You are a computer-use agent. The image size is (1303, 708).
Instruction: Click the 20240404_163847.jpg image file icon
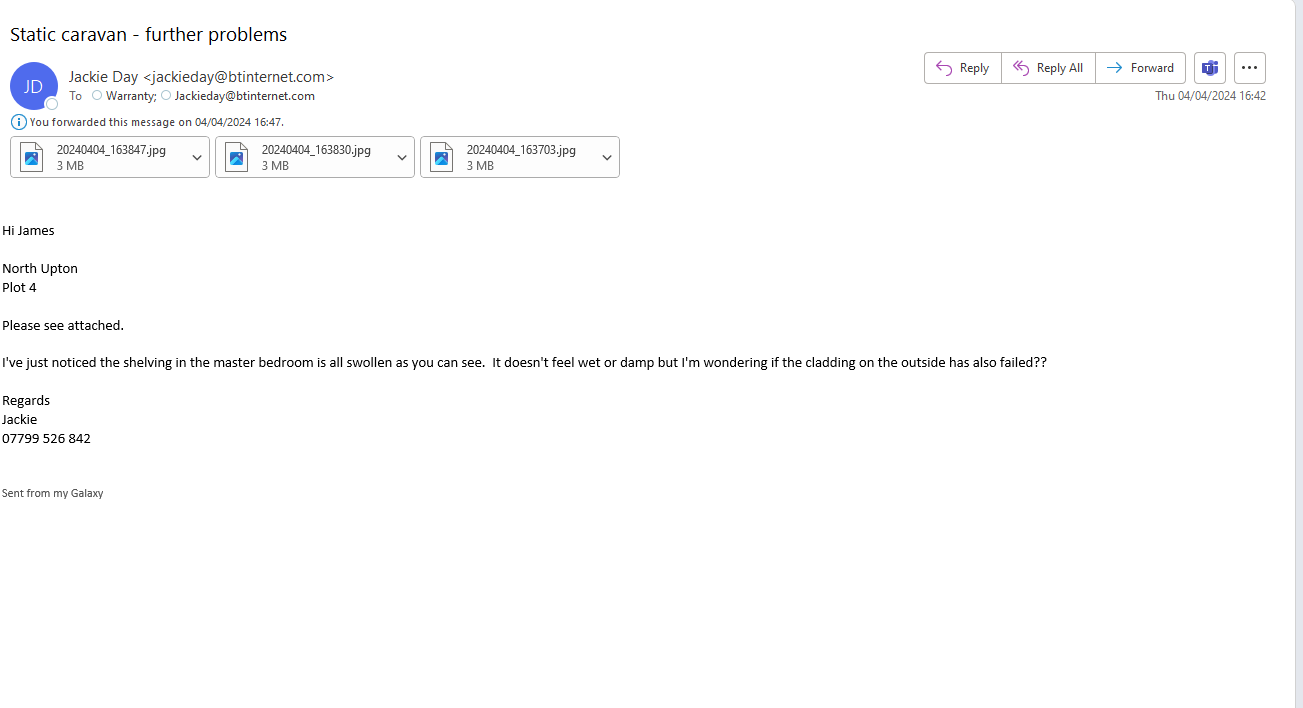pos(33,157)
